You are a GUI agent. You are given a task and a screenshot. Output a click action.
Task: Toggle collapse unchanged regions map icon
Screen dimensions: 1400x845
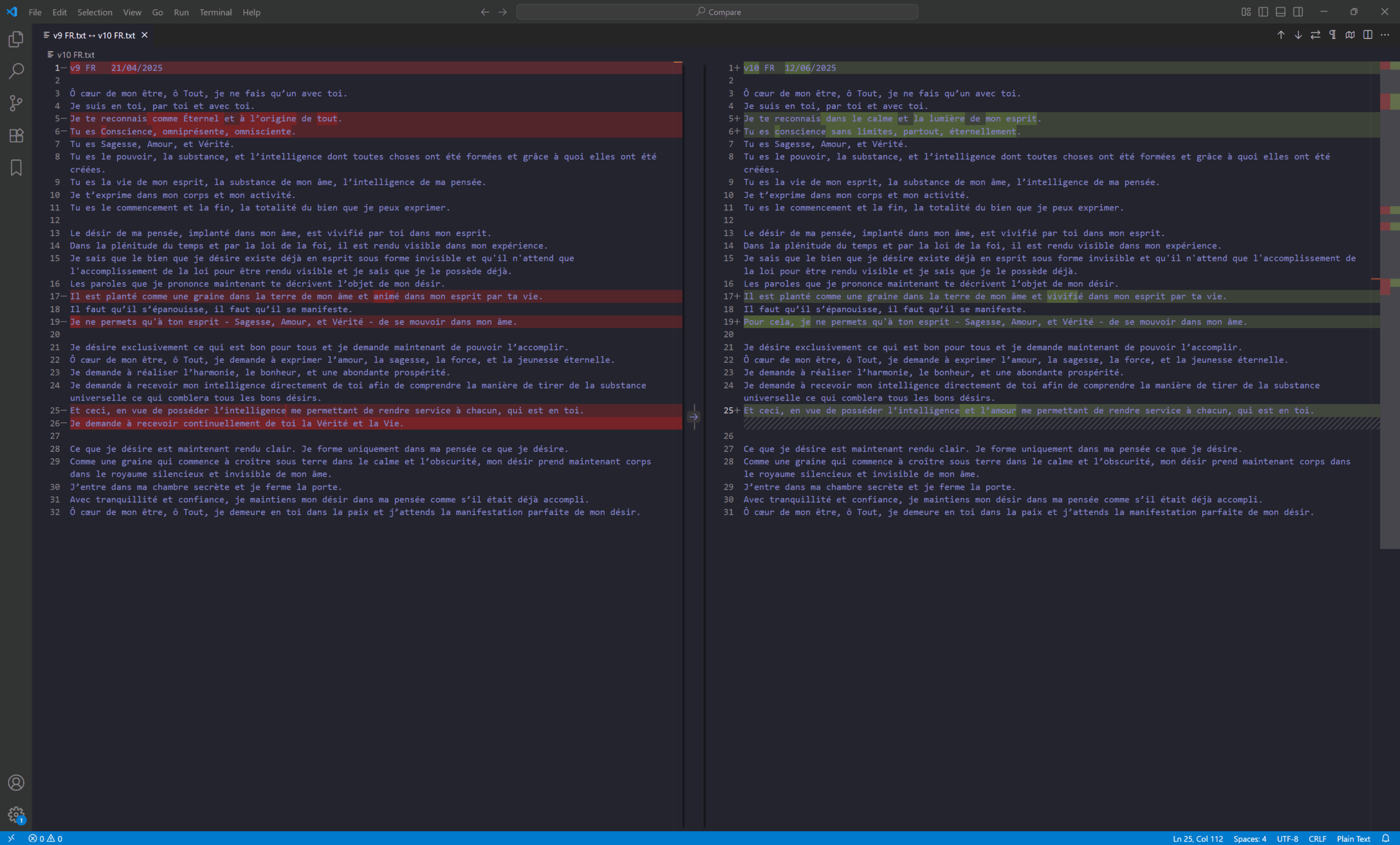pos(1350,35)
